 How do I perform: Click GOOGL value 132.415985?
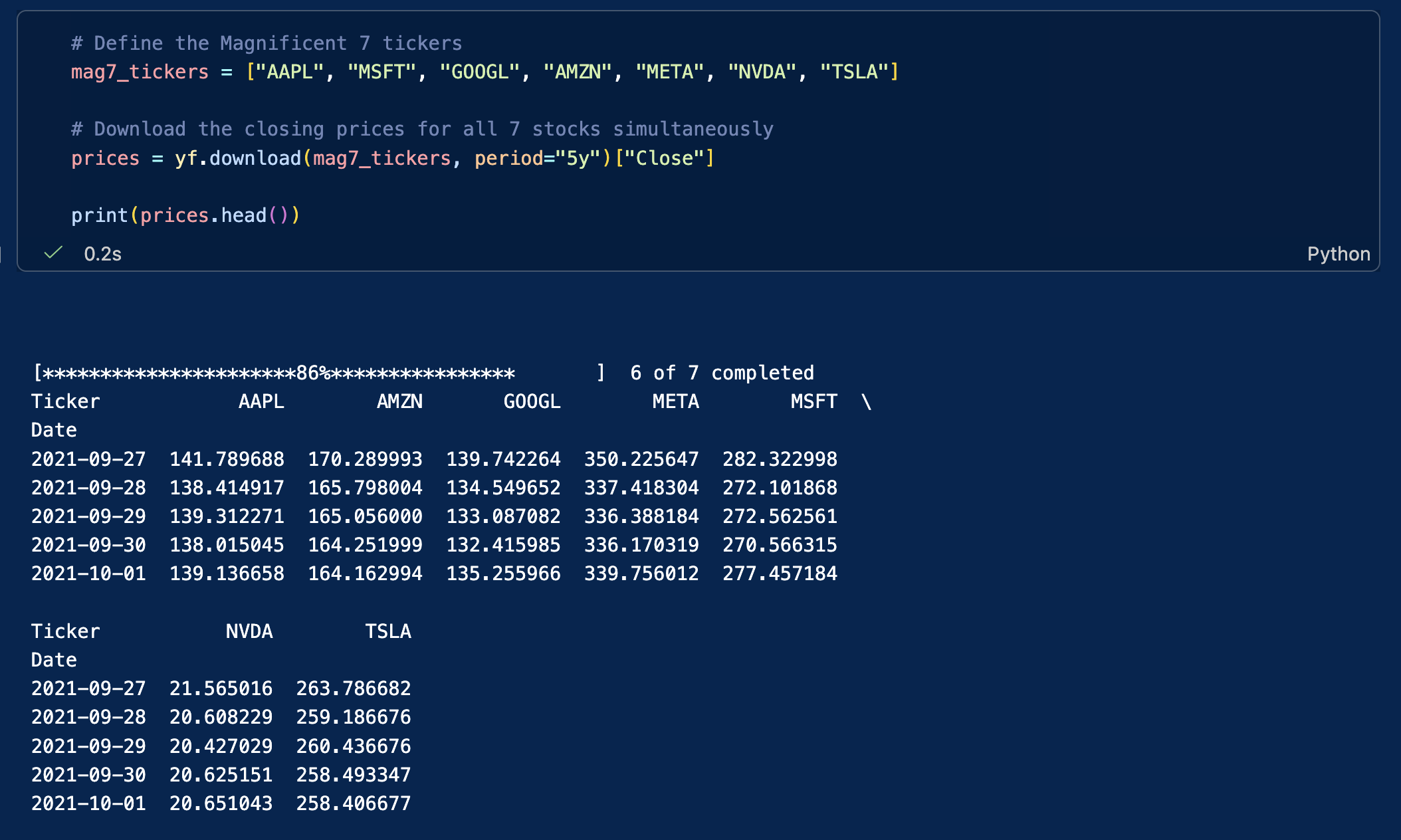(503, 545)
